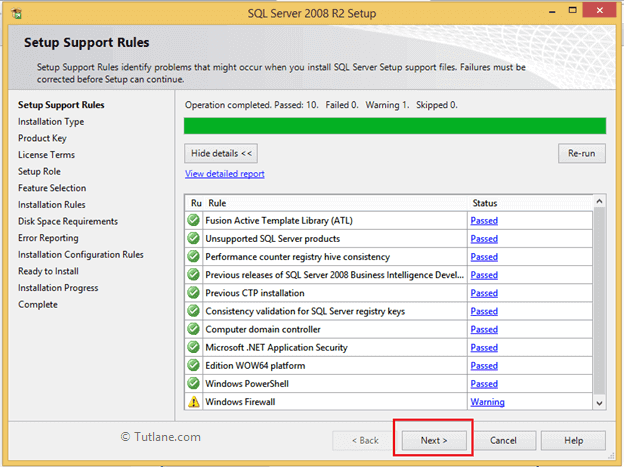The width and height of the screenshot is (624, 467).
Task: Click scroll up arrow of rules list
Action: pyautogui.click(x=599, y=202)
